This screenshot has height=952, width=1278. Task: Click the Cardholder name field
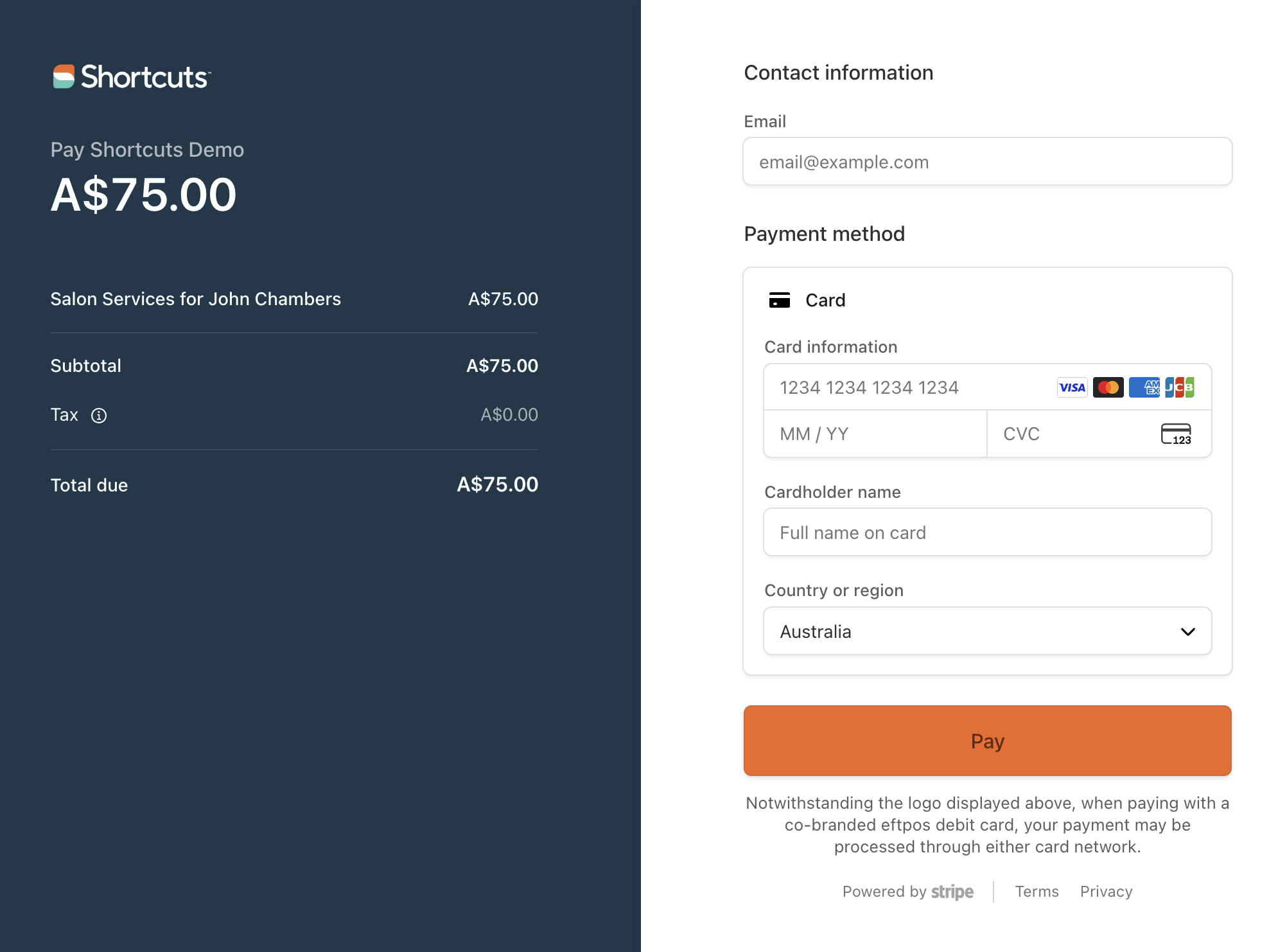coord(987,533)
